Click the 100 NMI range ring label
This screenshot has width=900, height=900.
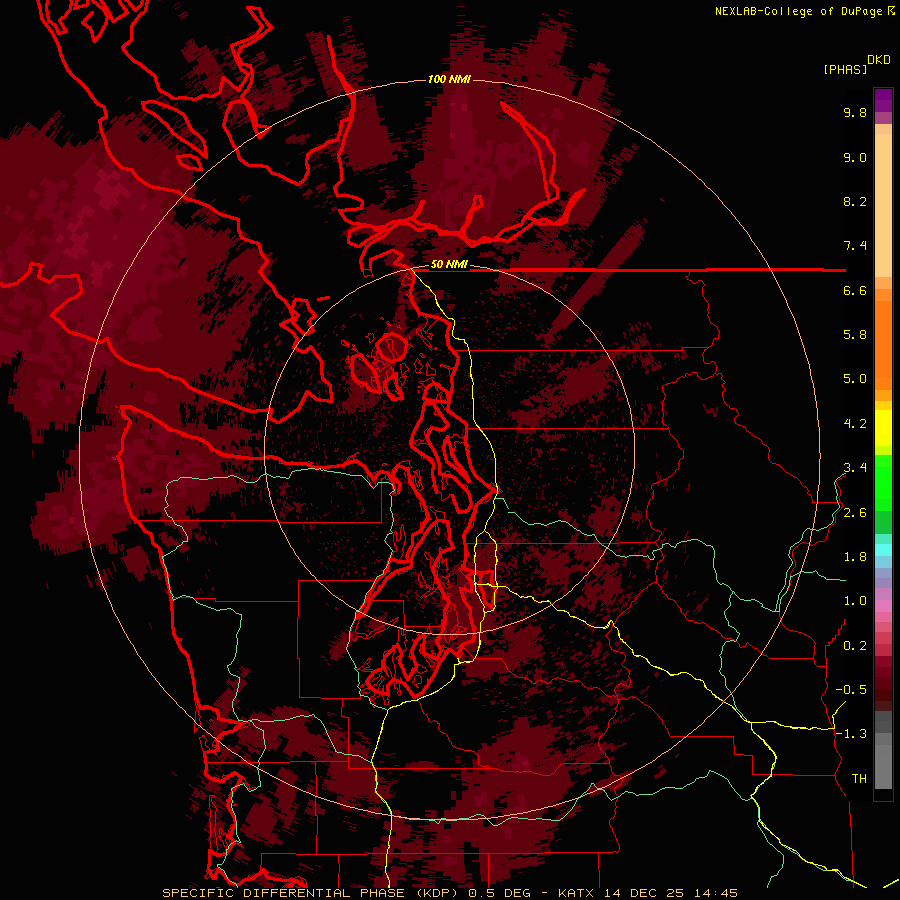[449, 79]
